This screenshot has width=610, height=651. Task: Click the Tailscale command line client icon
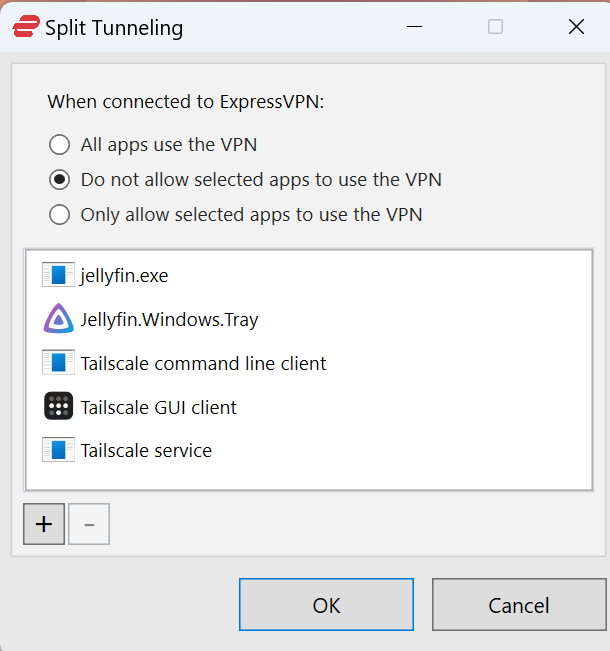click(x=59, y=362)
